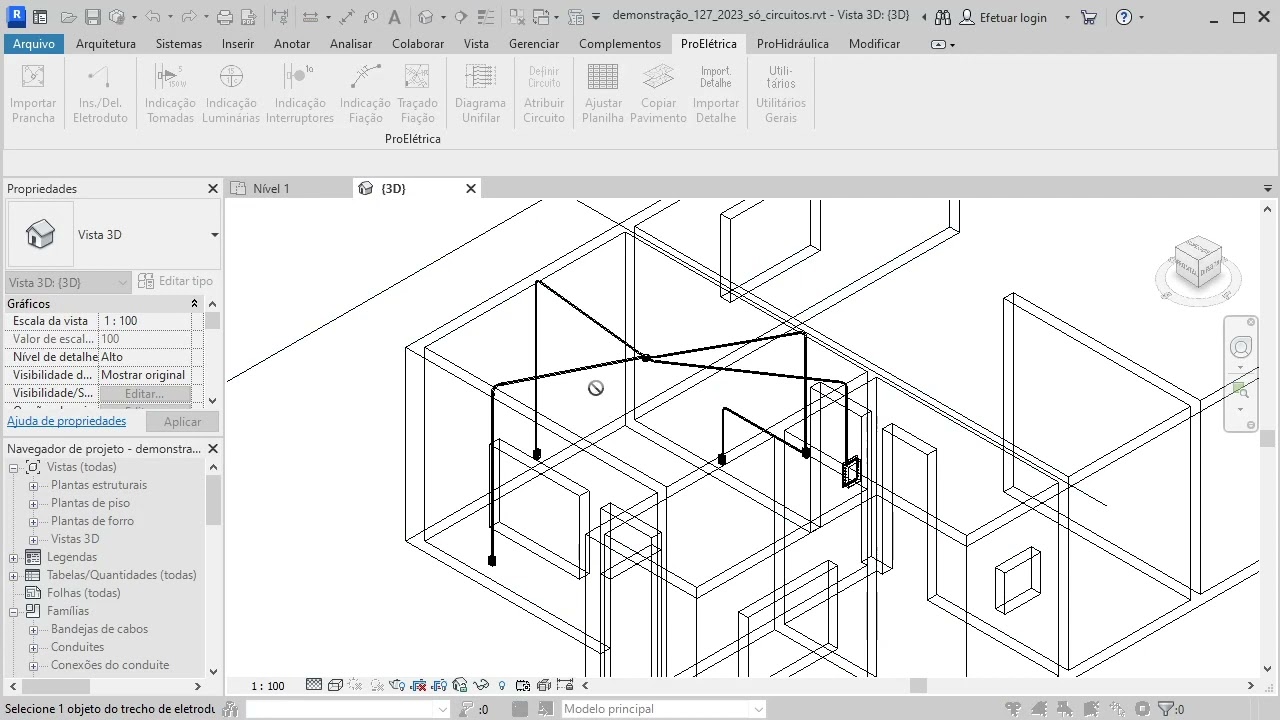The height and width of the screenshot is (720, 1280).
Task: Select Bandejas de cabos tree item
Action: (99, 629)
